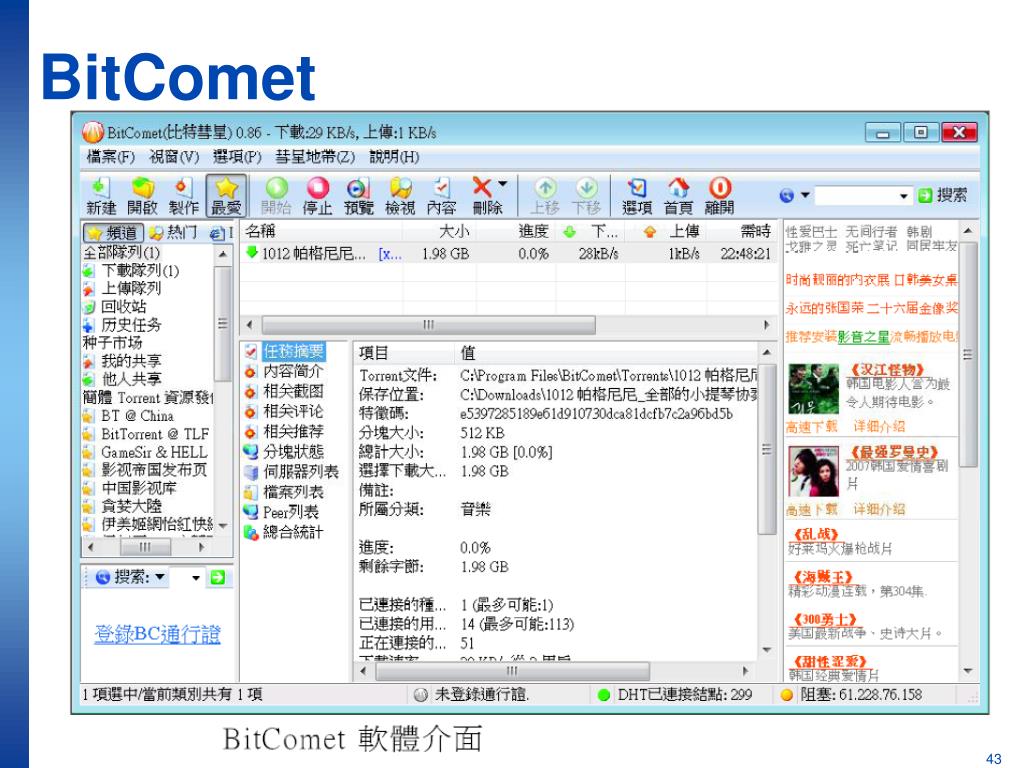Click the 汉江怪物 movie thumbnail
The height and width of the screenshot is (768, 1024).
(x=813, y=389)
